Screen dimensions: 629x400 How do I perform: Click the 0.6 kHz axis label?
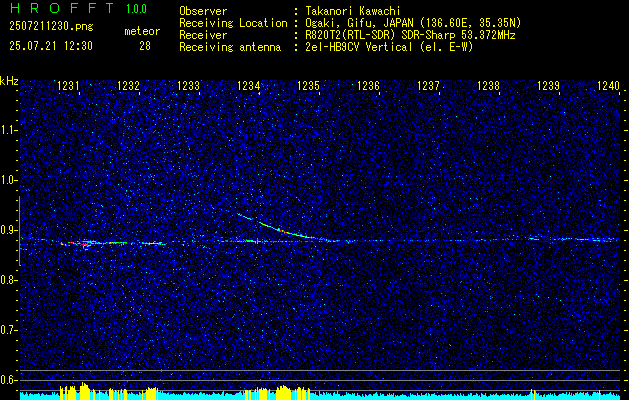[x=8, y=380]
